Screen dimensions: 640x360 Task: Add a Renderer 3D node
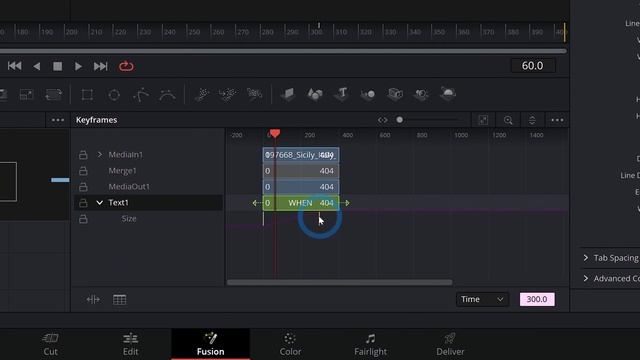point(448,94)
